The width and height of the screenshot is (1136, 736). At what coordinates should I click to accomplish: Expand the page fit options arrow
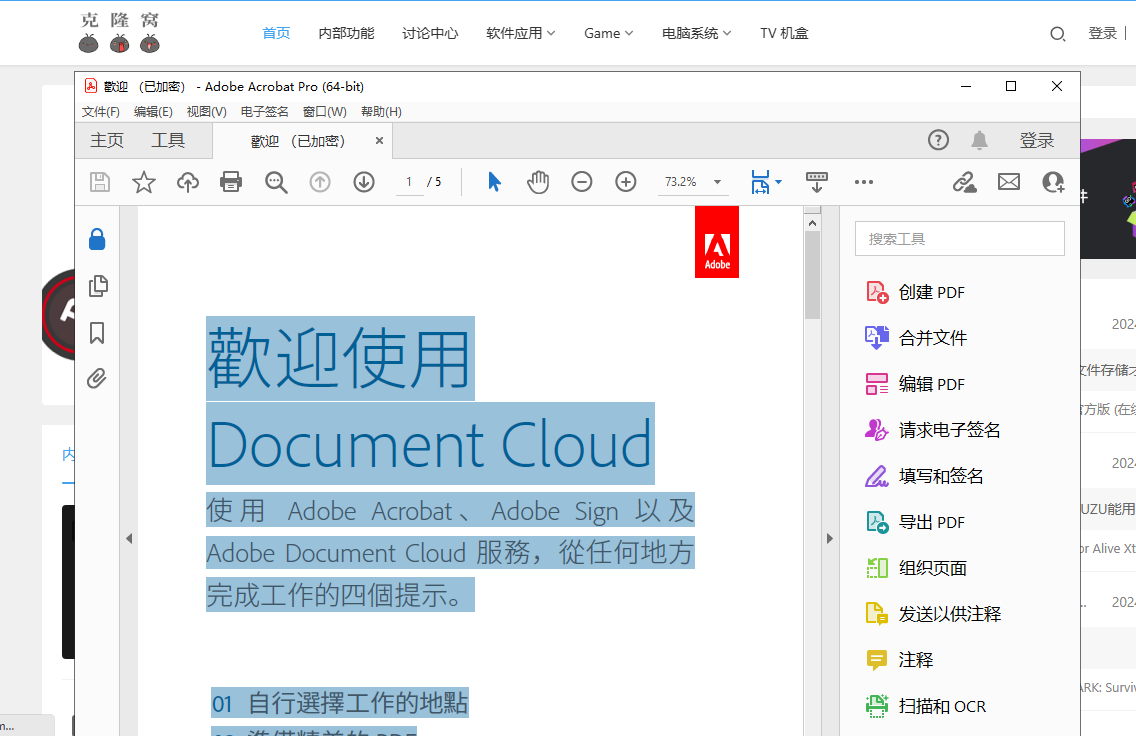[778, 182]
